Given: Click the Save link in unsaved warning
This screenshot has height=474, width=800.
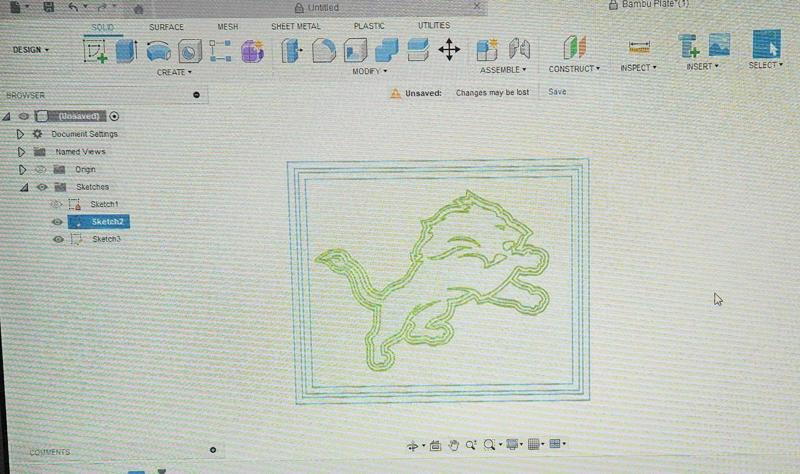Looking at the screenshot, I should point(557,92).
